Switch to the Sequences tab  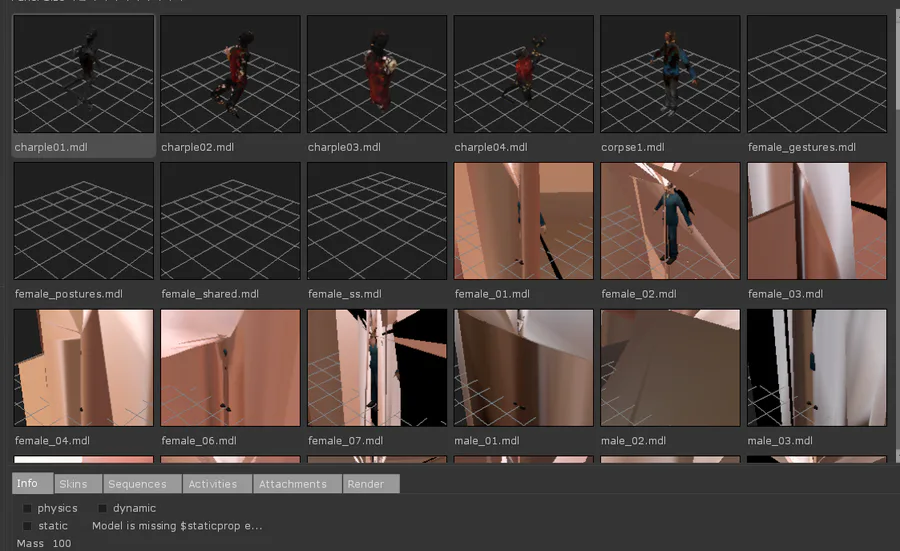[142, 484]
